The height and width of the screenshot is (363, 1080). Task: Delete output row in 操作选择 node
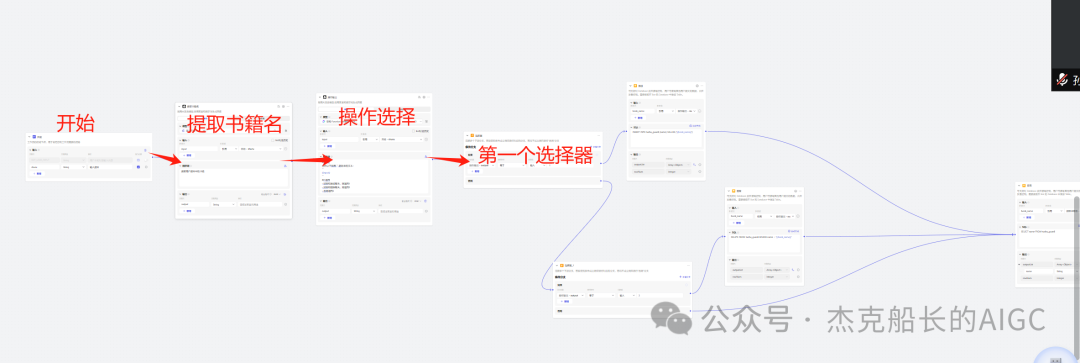426,211
